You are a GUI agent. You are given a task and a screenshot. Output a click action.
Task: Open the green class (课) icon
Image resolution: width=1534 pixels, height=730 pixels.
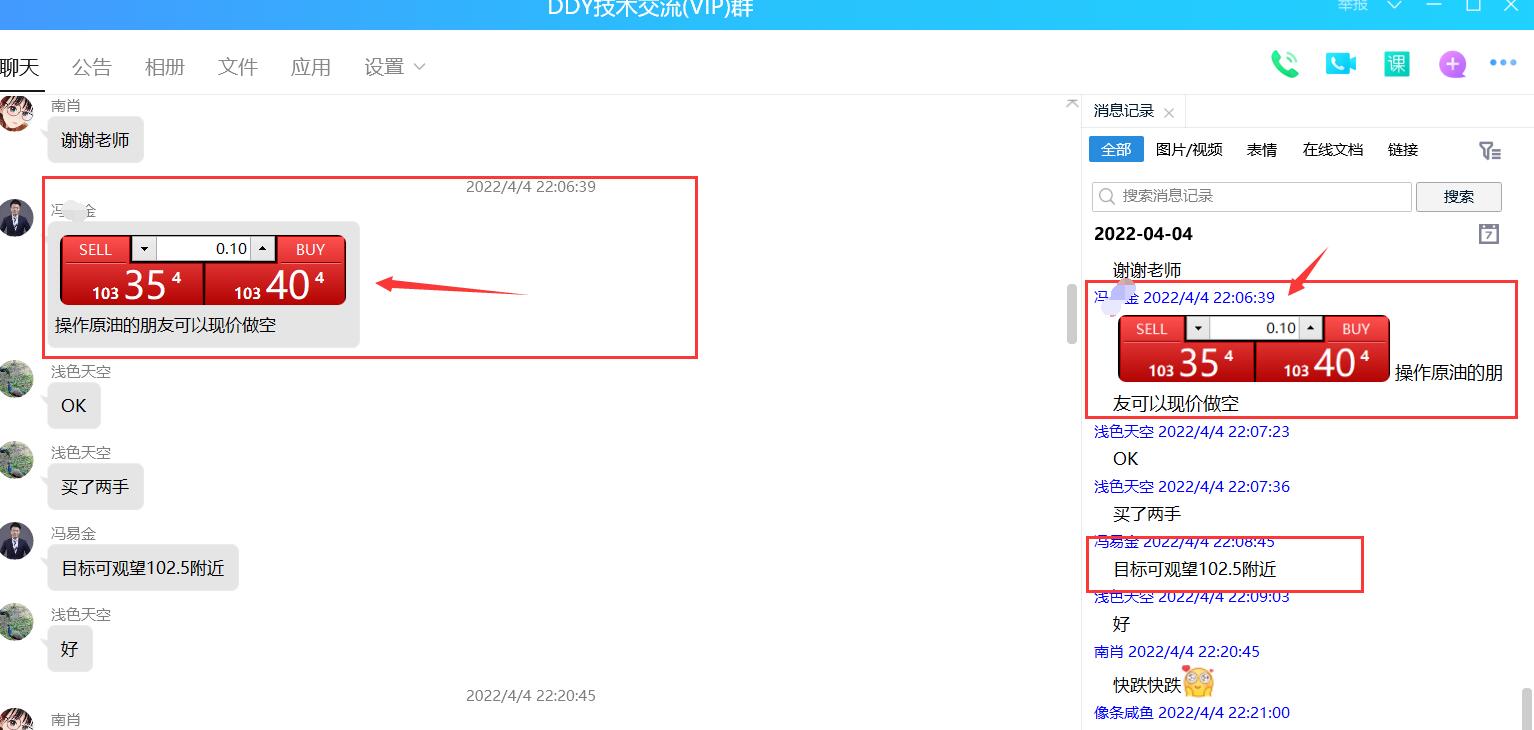pyautogui.click(x=1396, y=64)
